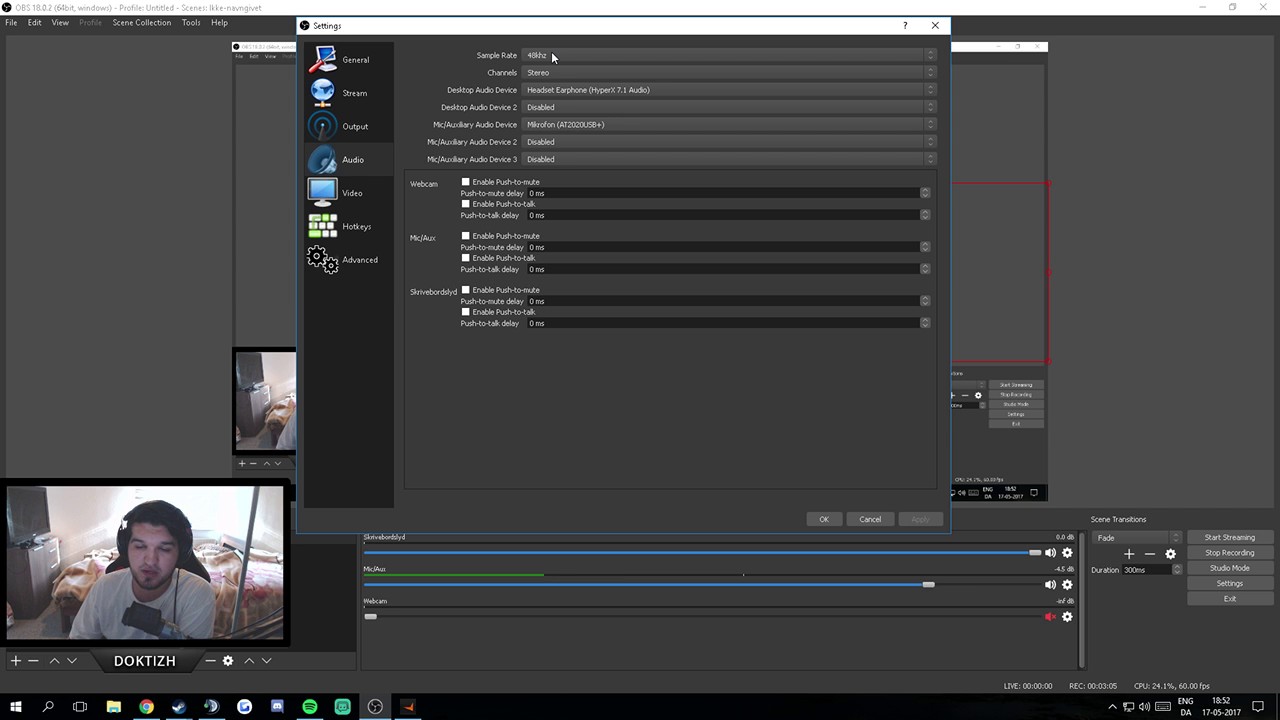Open Discord from the taskbar
Image resolution: width=1280 pixels, height=720 pixels.
[277, 707]
